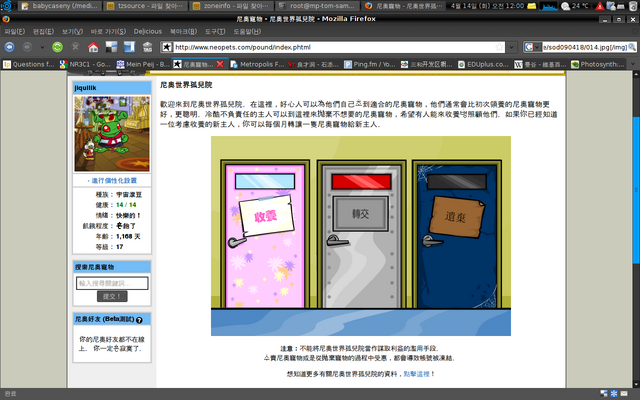
Task: Open the 북마크(B) menu
Action: point(183,31)
